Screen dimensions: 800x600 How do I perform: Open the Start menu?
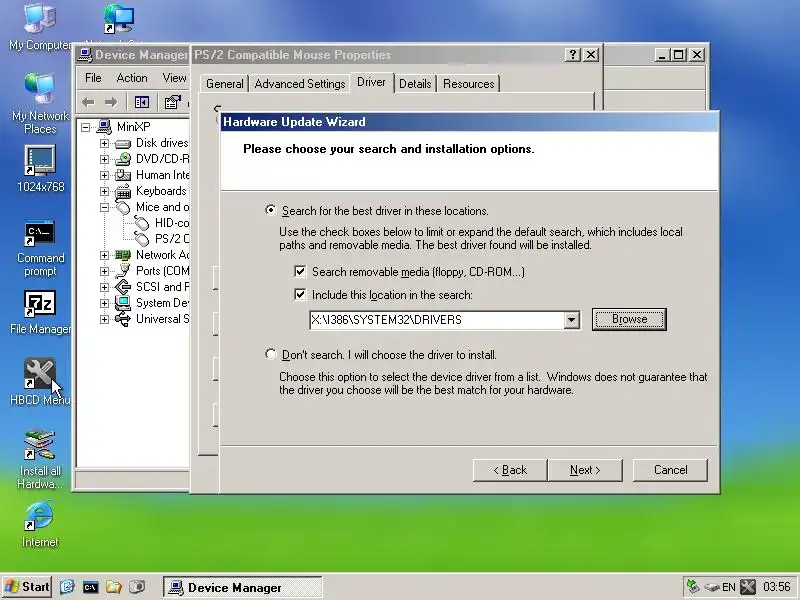(27, 587)
